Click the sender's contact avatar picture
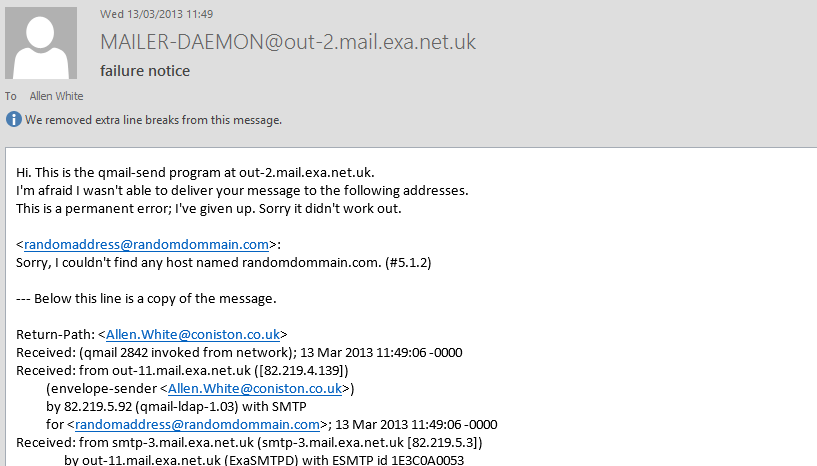 click(41, 43)
